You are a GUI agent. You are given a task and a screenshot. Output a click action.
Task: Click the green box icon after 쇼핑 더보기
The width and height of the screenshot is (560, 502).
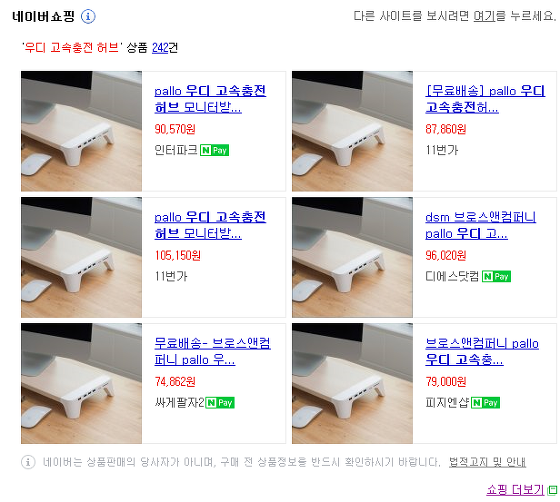(x=552, y=490)
